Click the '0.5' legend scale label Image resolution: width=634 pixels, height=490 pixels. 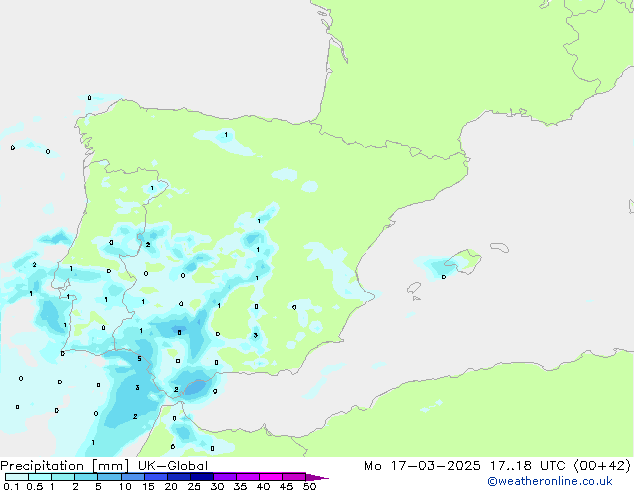(x=35, y=486)
